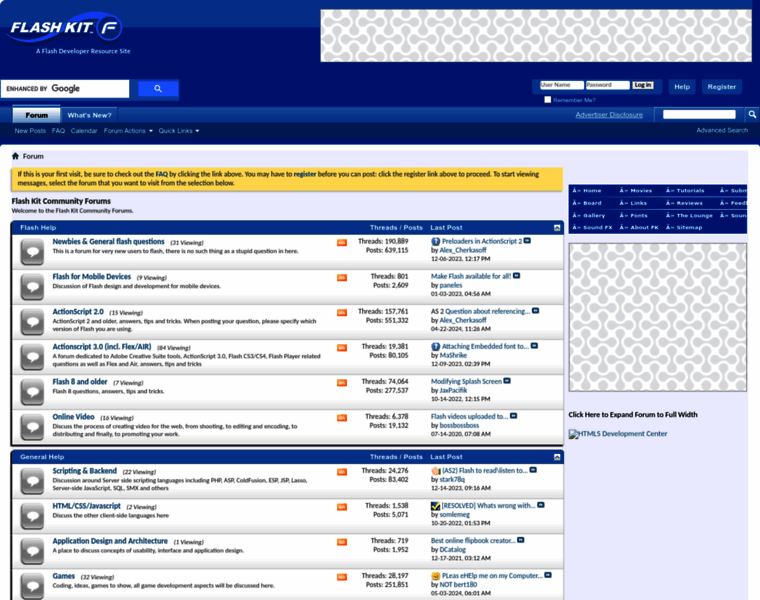760x600 pixels.
Task: Open the DCatalog user profile link
Action: pyautogui.click(x=453, y=550)
